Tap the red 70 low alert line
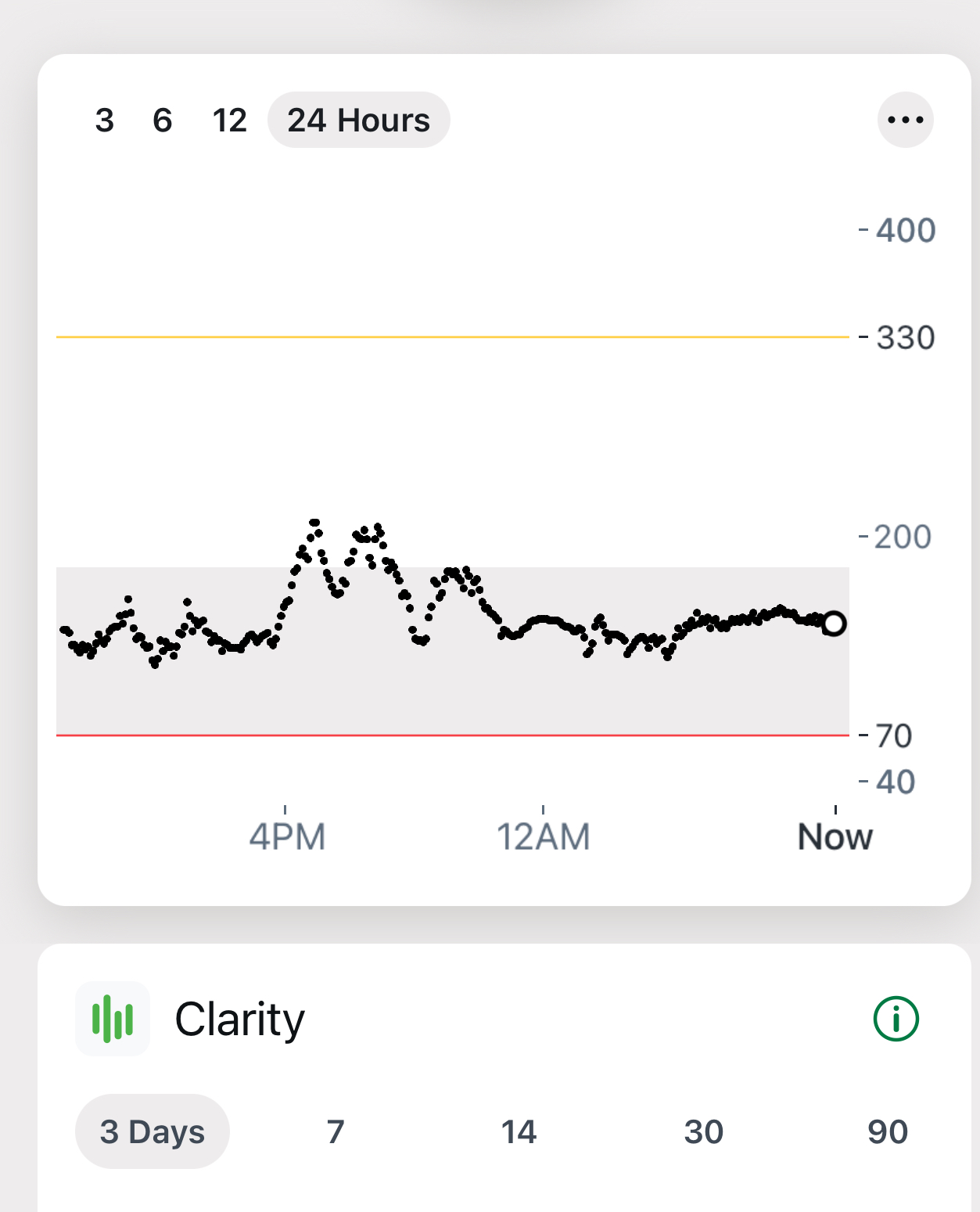 pos(452,735)
